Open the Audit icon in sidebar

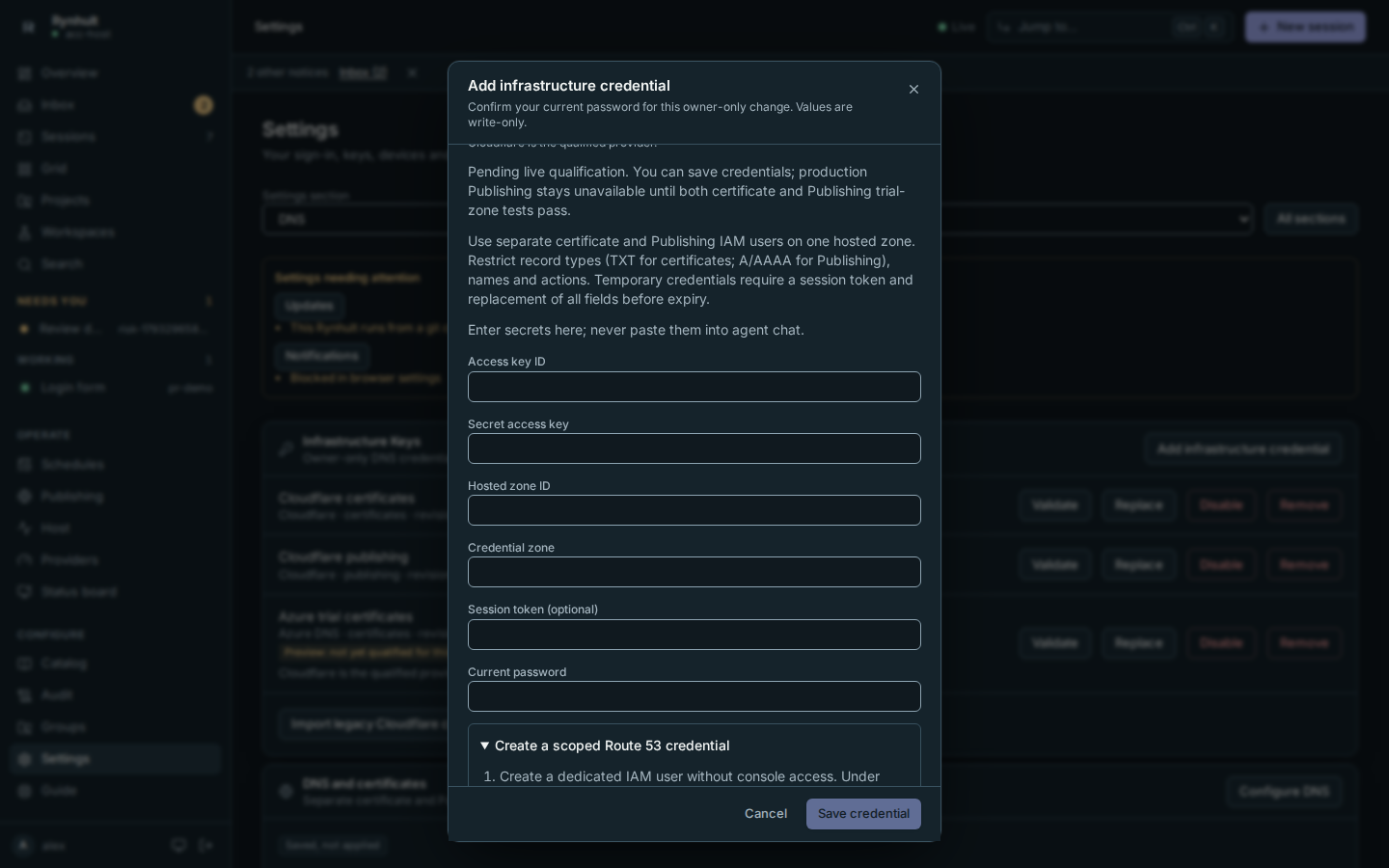pos(25,695)
